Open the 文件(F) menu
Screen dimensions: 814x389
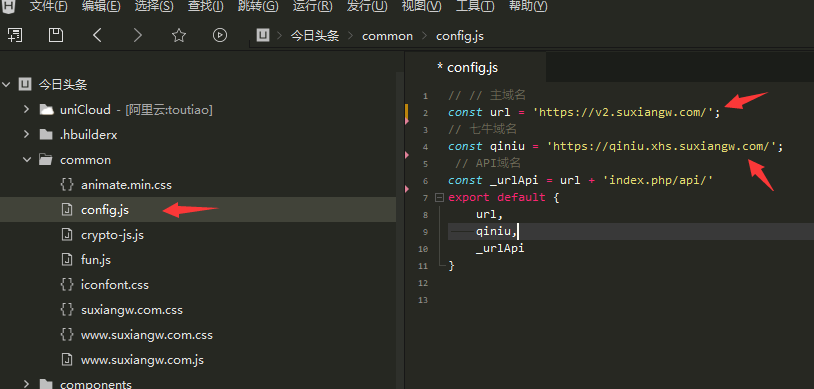pos(49,6)
